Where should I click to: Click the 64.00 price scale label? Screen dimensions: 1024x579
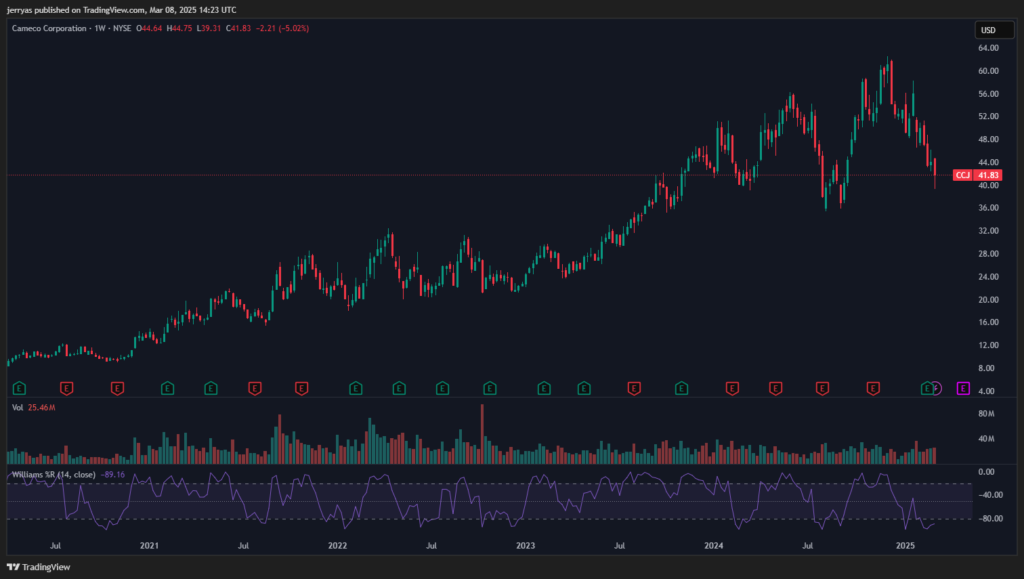[988, 47]
